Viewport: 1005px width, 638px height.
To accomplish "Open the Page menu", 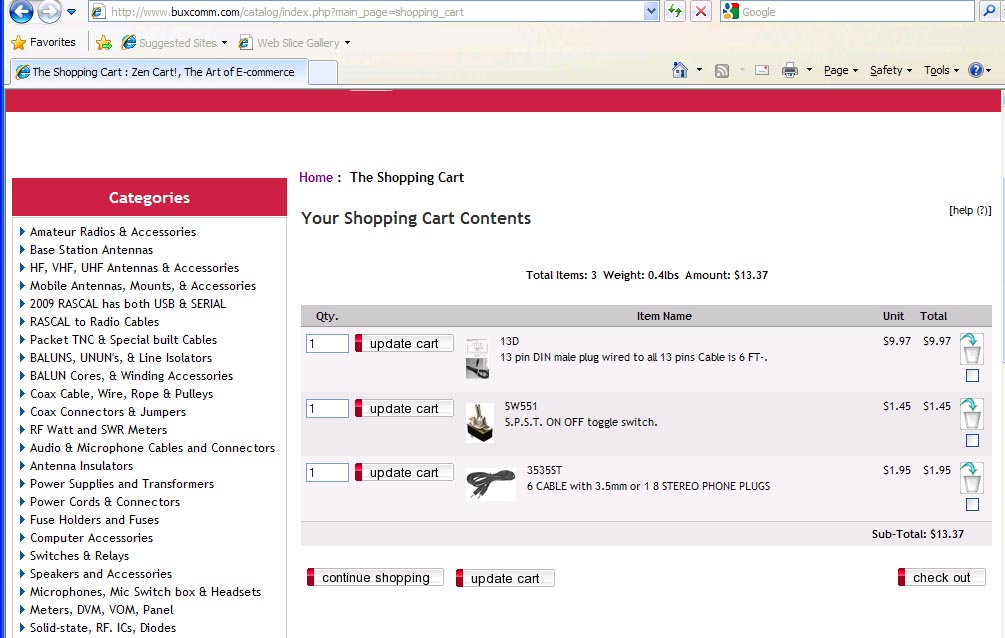I will click(841, 71).
